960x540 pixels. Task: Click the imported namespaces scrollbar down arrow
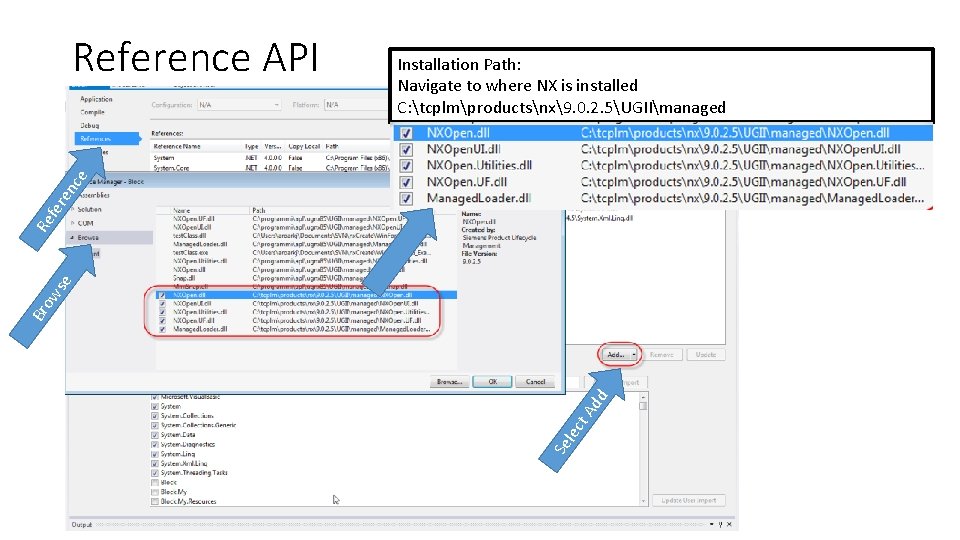point(643,501)
